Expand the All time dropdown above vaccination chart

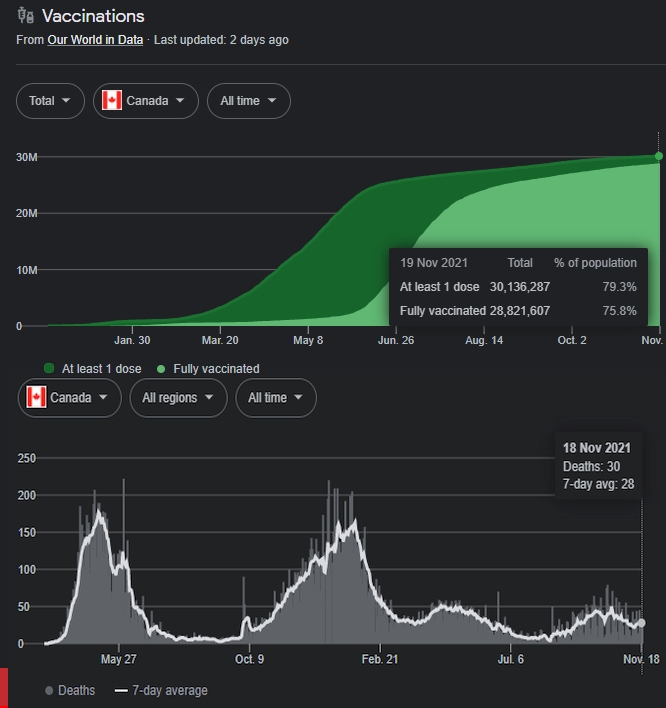click(249, 101)
